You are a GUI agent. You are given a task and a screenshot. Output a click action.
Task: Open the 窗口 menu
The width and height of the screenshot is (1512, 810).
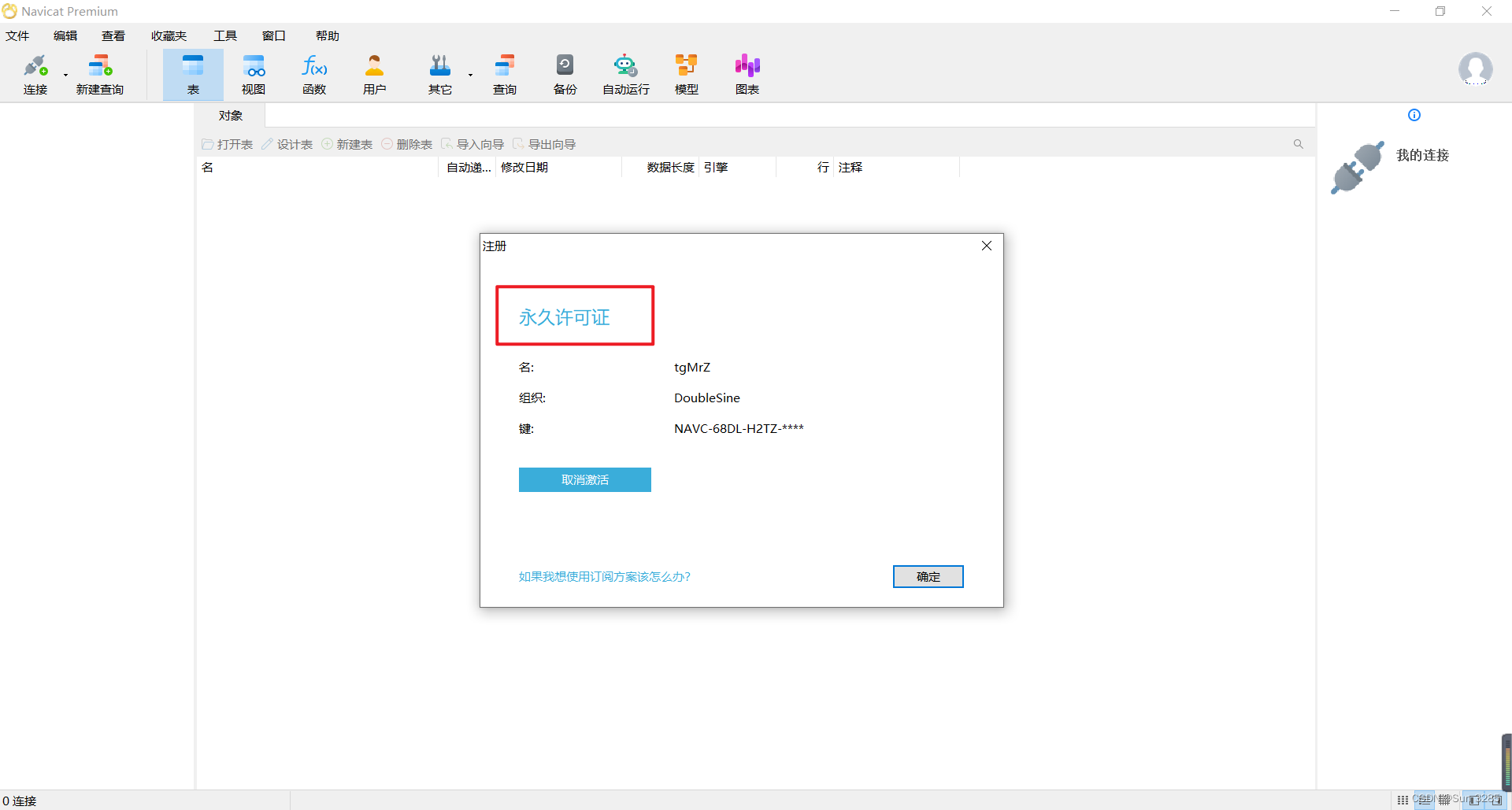[274, 36]
